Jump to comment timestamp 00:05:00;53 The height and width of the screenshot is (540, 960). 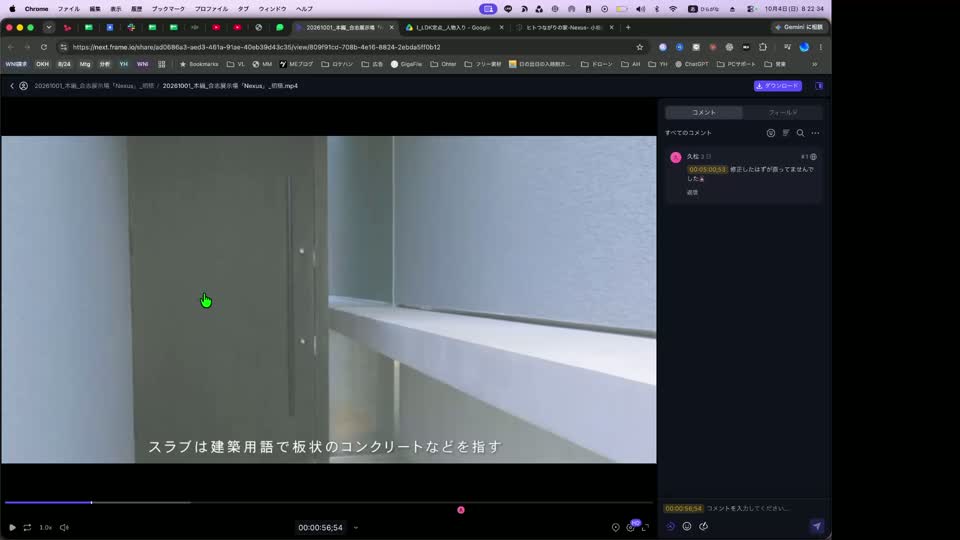[x=707, y=170]
